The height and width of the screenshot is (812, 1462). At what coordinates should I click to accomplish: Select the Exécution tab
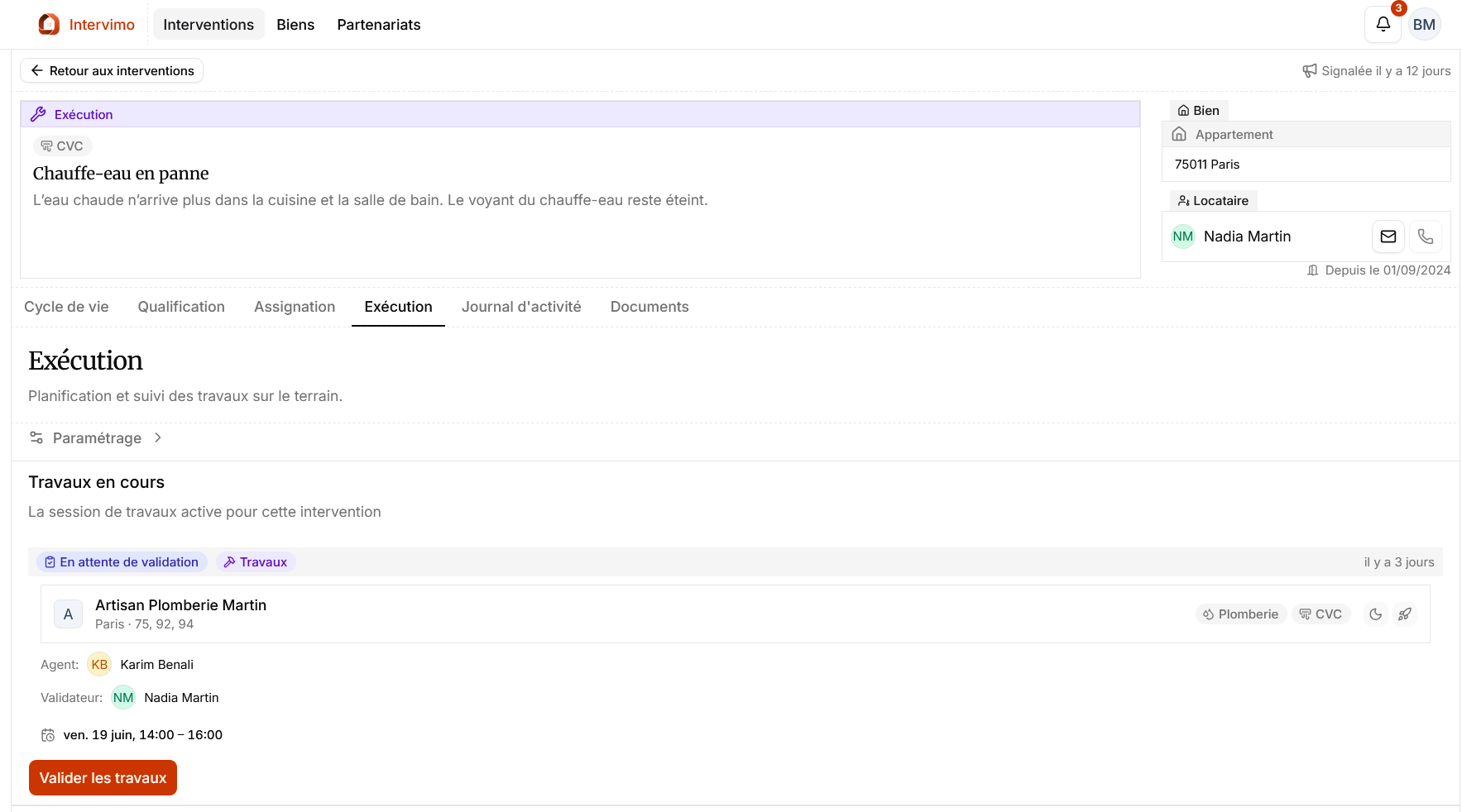pos(398,307)
